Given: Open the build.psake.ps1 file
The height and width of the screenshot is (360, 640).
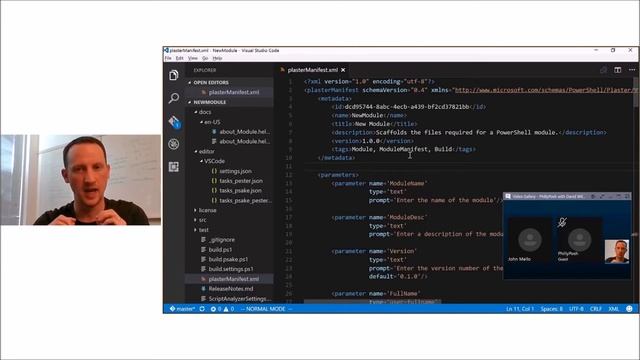Looking at the screenshot, I should pyautogui.click(x=228, y=259).
